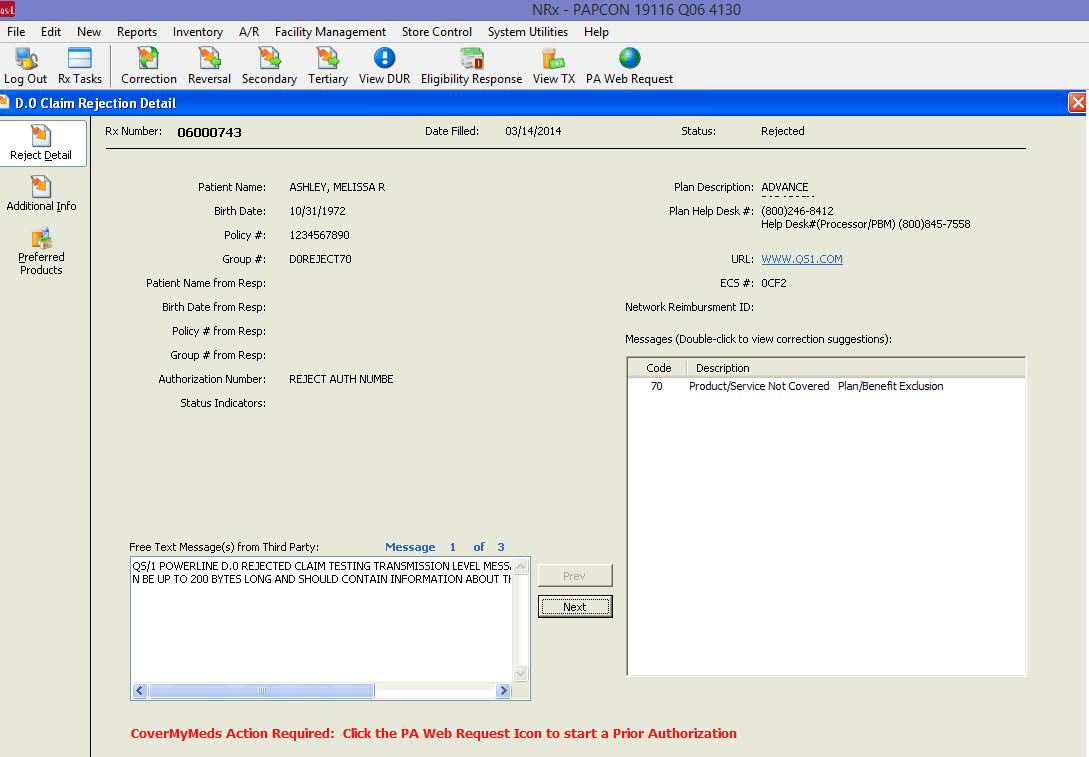
Task: Open the File menu
Action: 16,32
